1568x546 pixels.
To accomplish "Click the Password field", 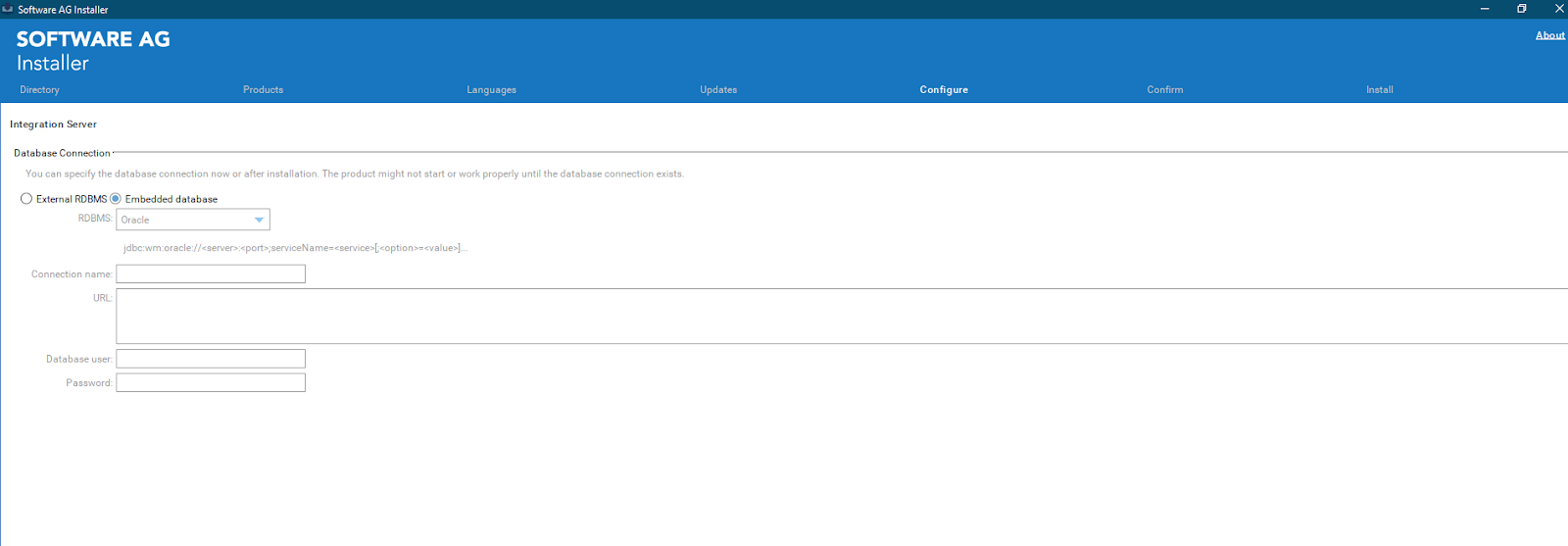I will pos(211,382).
